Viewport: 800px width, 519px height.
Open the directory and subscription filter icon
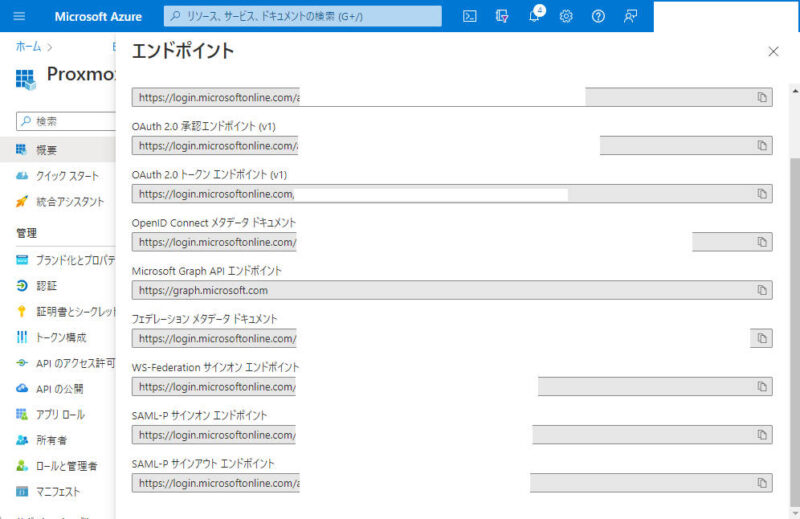(502, 16)
